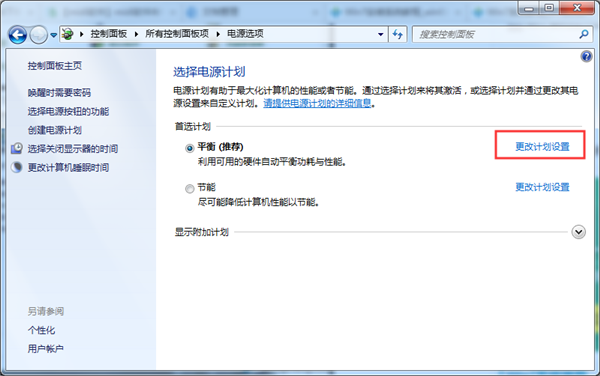Open 个性化 link under 另请参阅

[x=41, y=330]
